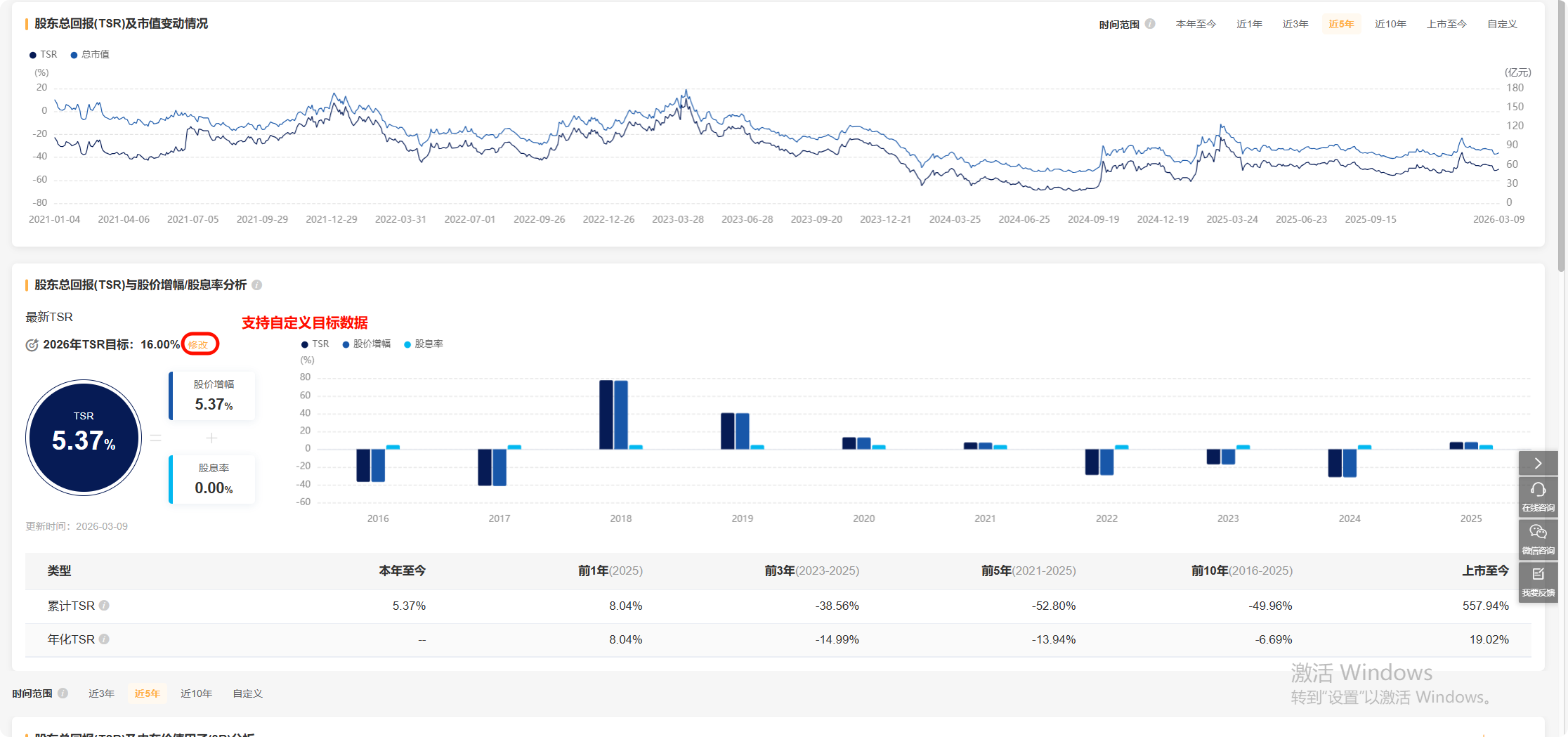The width and height of the screenshot is (1568, 737).
Task: Click the 更新时间 2026-03-09 text
Action: (x=77, y=526)
